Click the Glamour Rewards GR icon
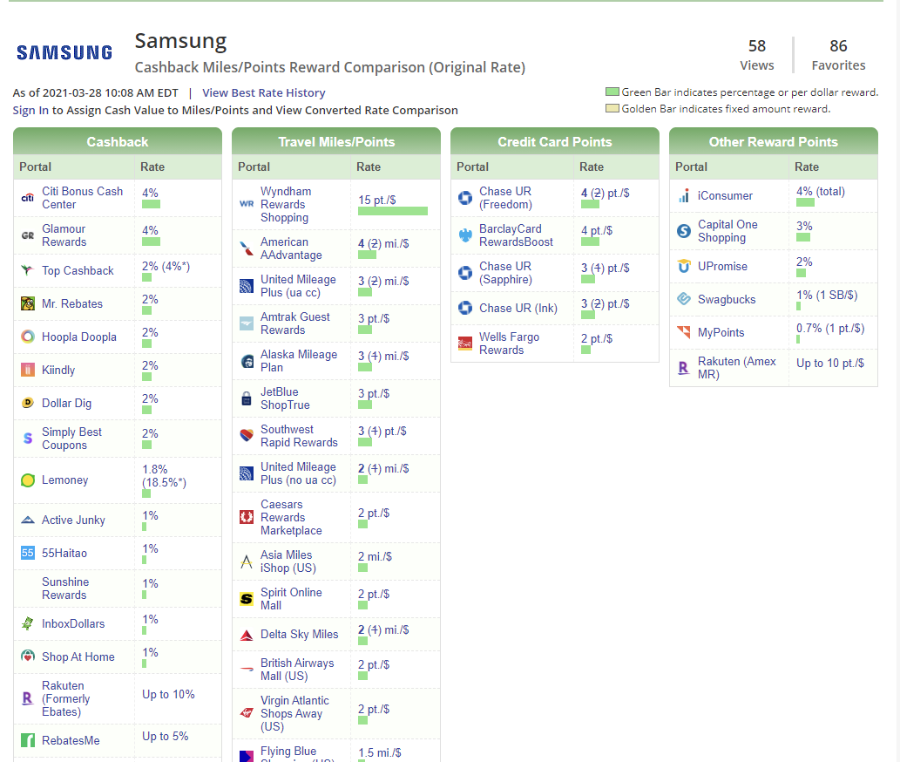The width and height of the screenshot is (900, 762). [28, 235]
